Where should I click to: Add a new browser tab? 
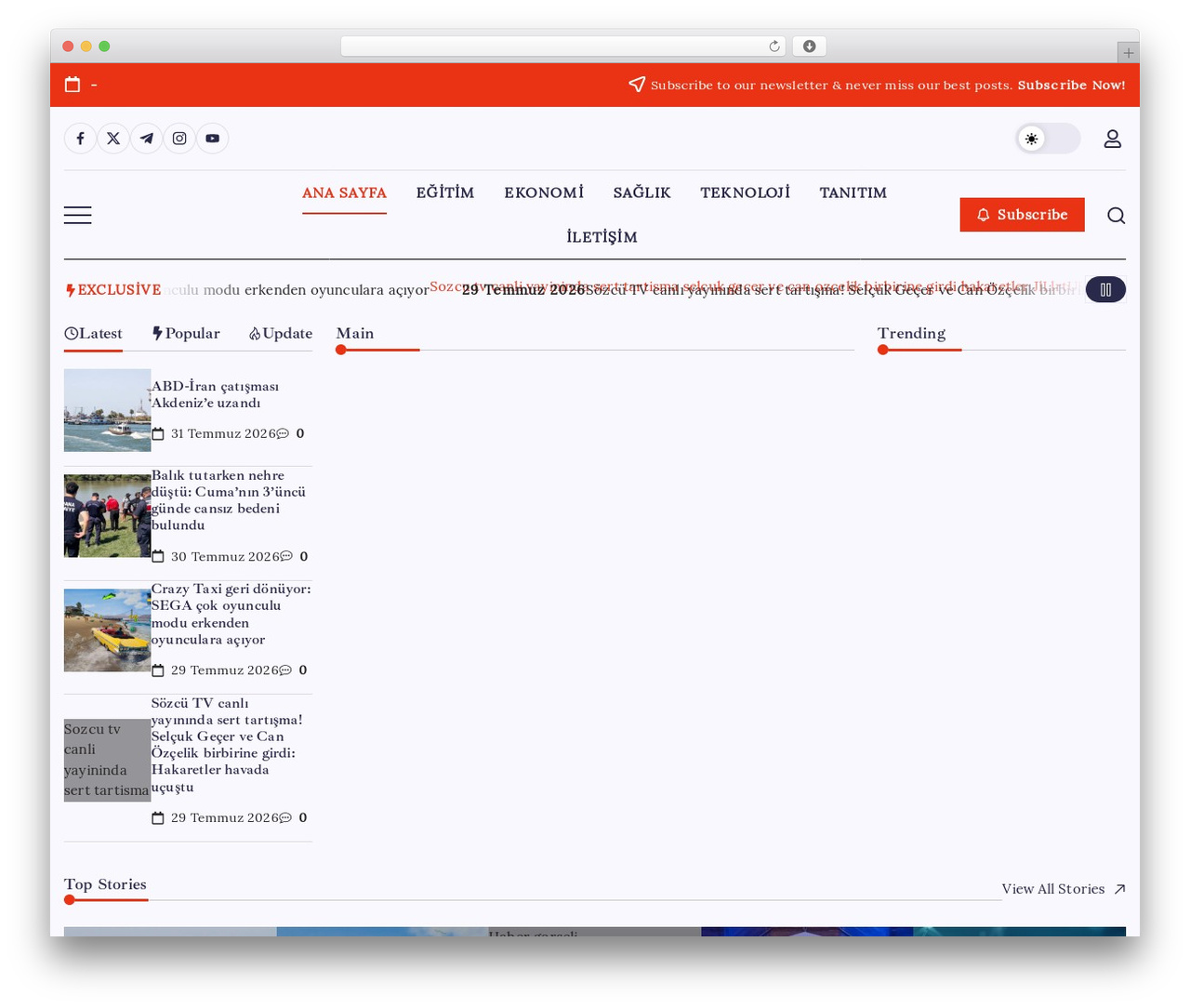1128,53
